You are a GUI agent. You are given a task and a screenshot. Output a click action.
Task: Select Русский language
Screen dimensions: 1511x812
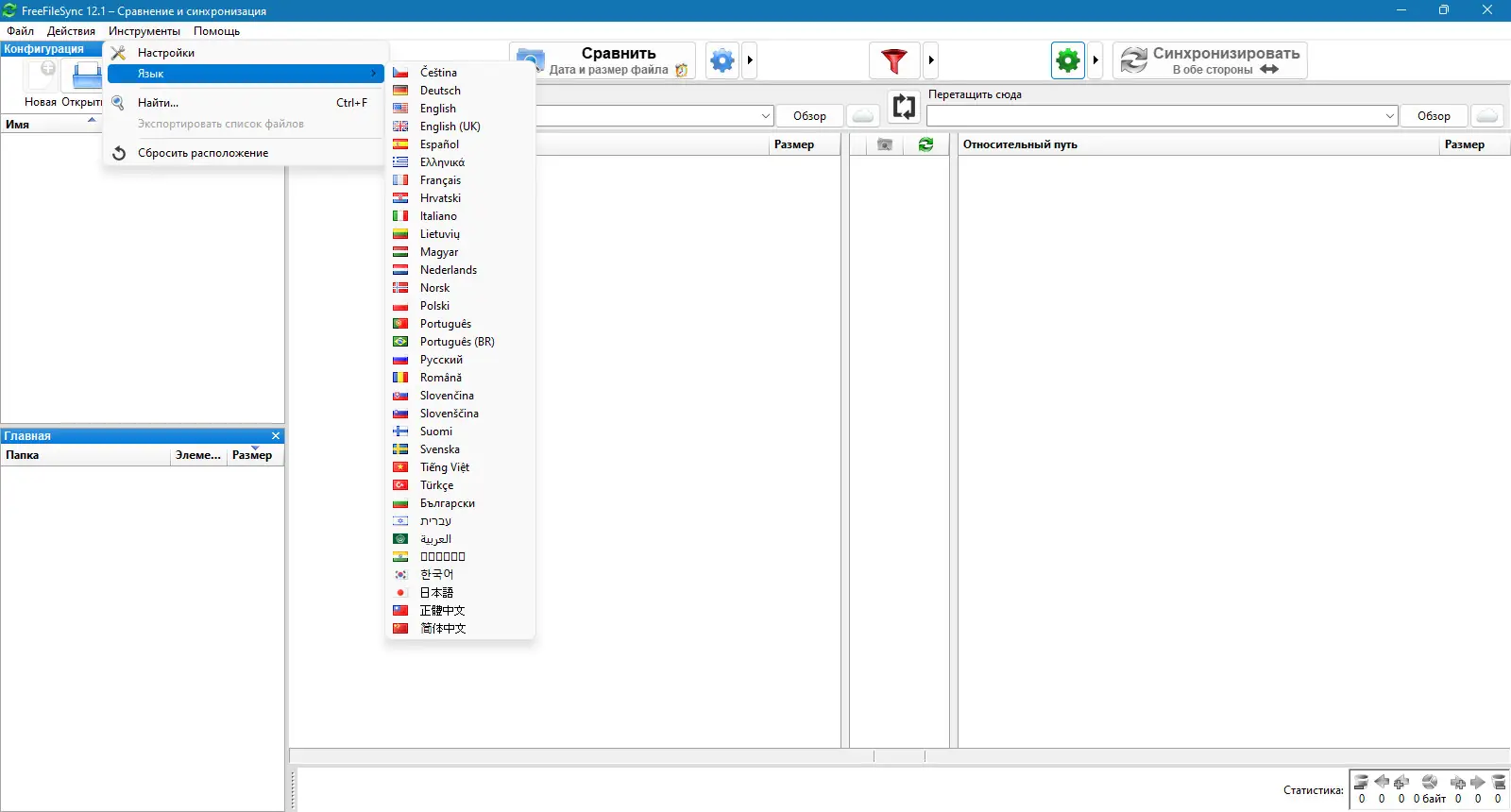[x=460, y=360]
